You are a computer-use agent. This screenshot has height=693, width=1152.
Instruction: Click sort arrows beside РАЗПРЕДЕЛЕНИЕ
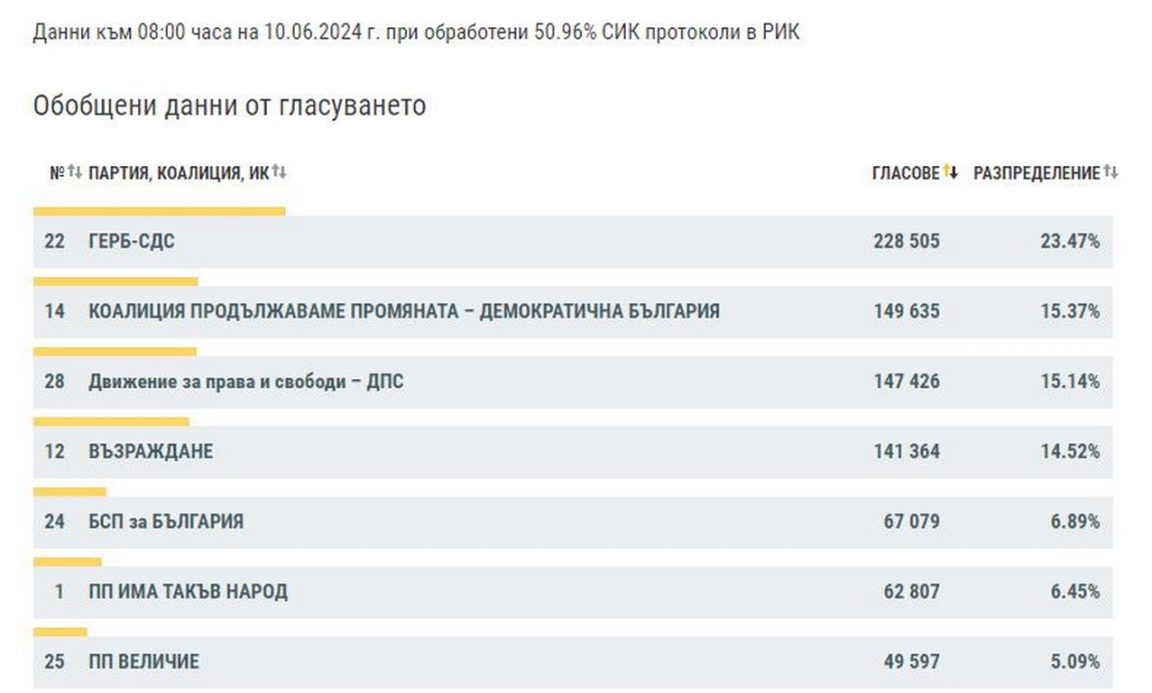[x=1111, y=173]
